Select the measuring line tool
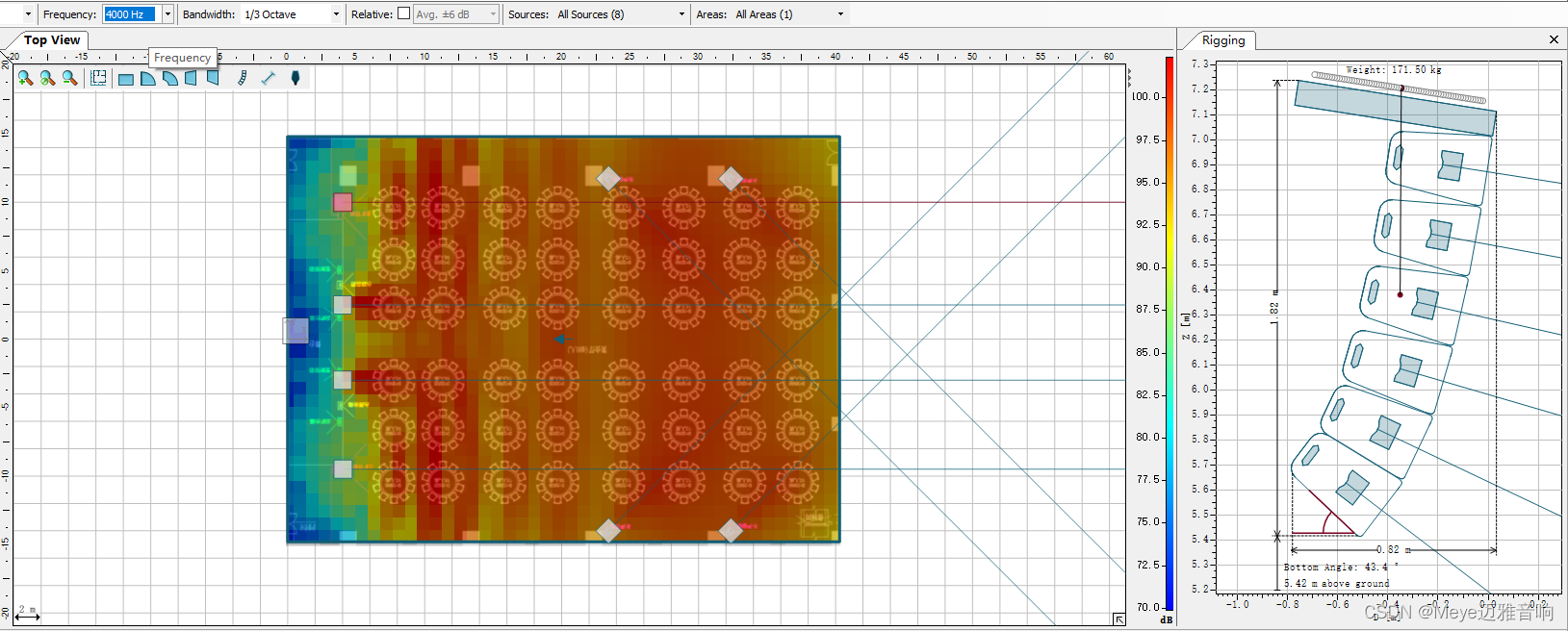Image resolution: width=1568 pixels, height=631 pixels. click(x=269, y=78)
